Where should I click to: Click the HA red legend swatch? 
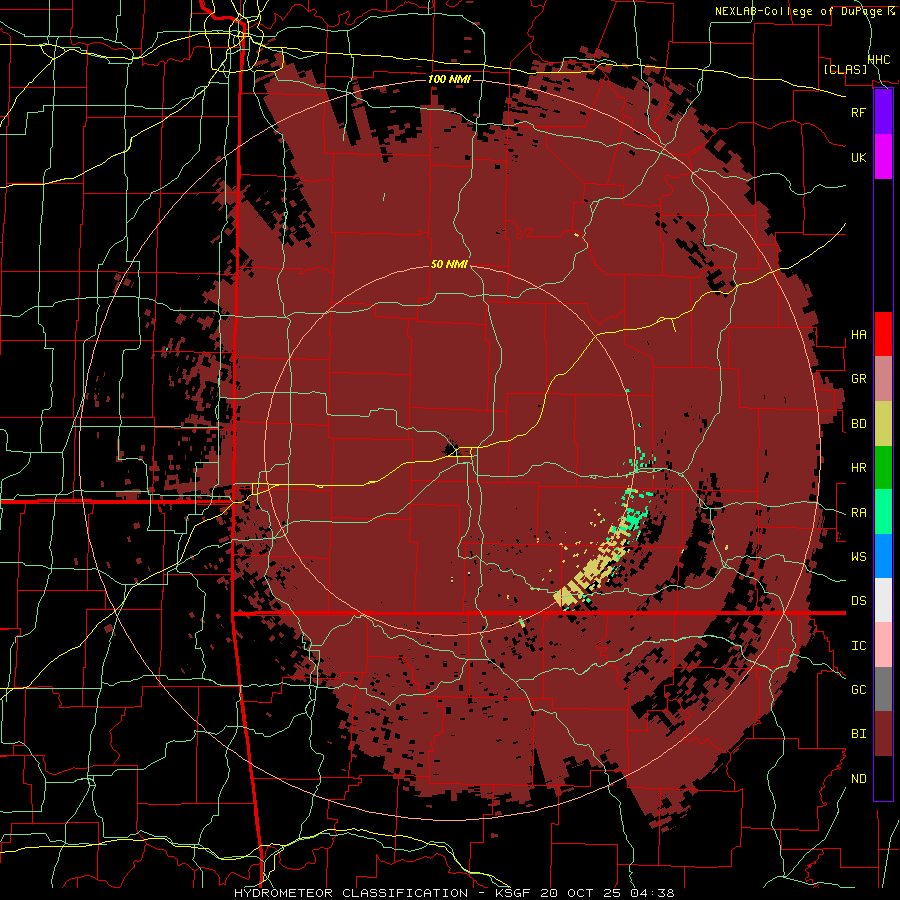tap(883, 334)
